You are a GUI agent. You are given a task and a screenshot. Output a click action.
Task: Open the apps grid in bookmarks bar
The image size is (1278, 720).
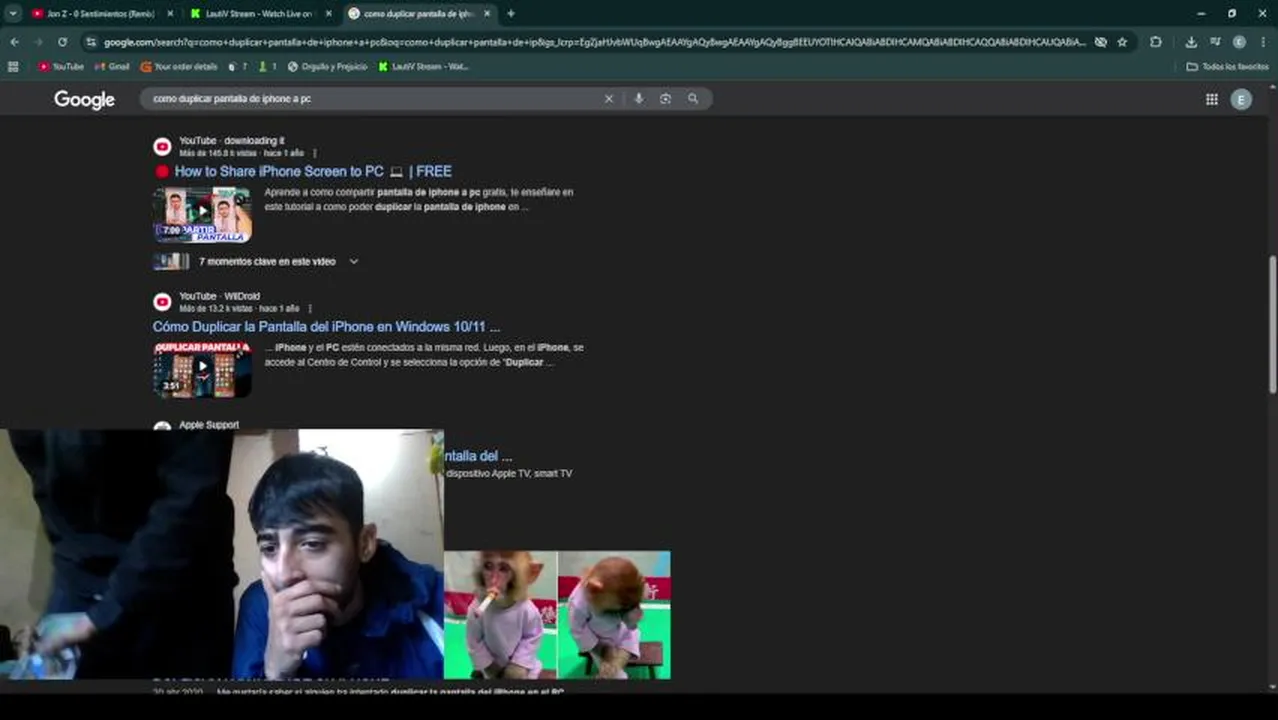tap(13, 67)
